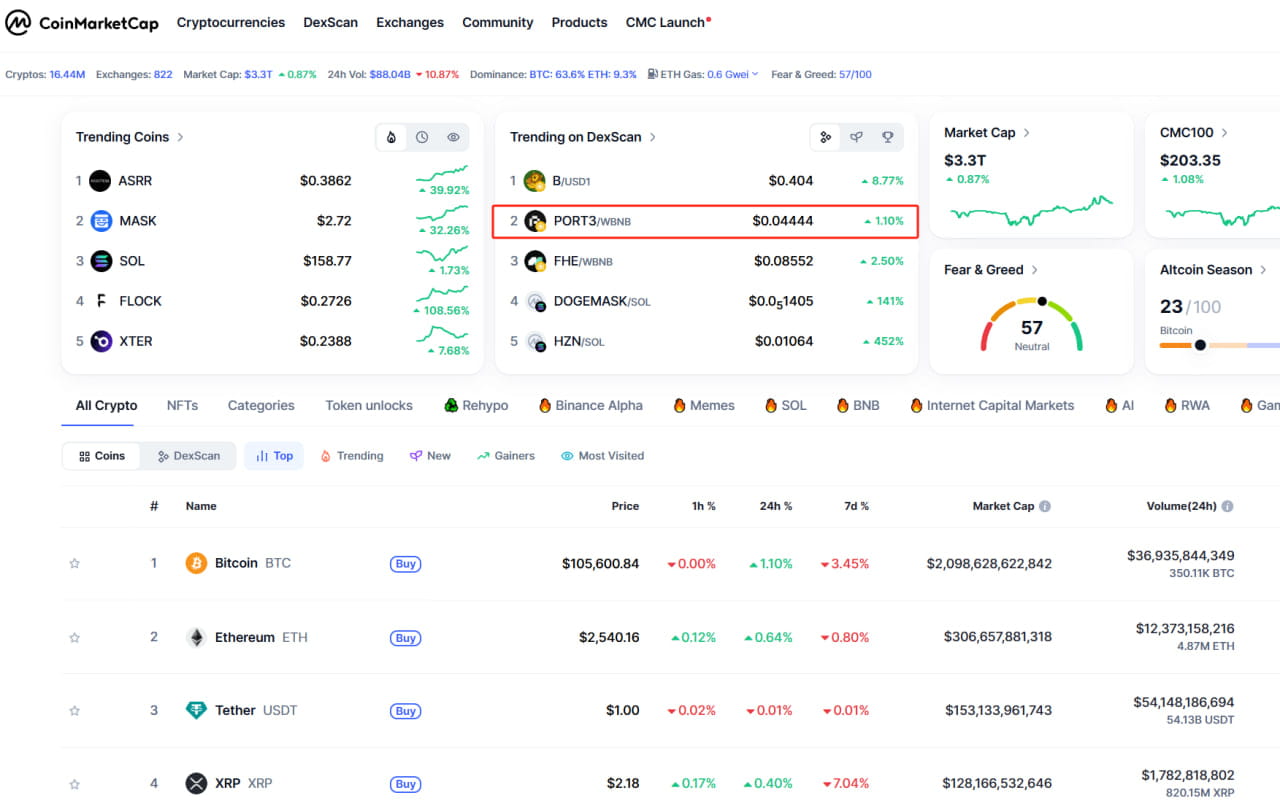
Task: Click the Market Cap column info icon
Action: [1045, 506]
